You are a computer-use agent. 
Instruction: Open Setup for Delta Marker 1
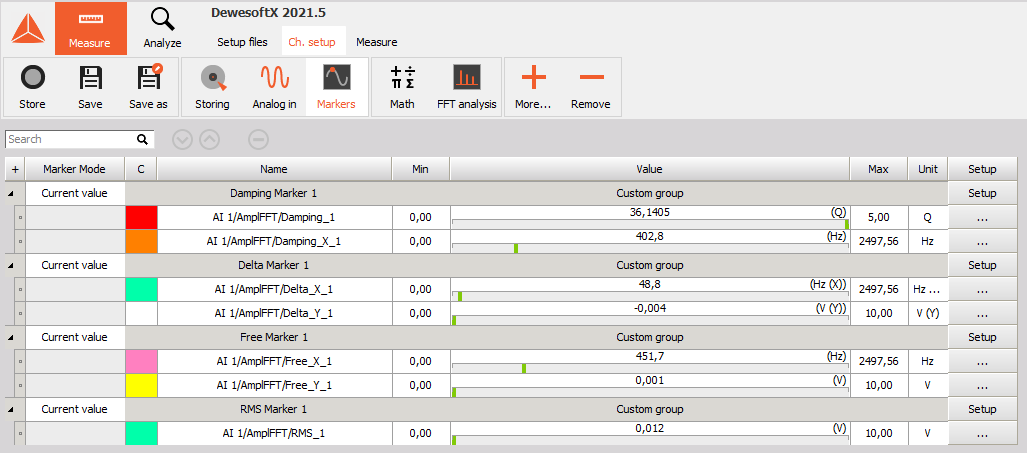[982, 265]
